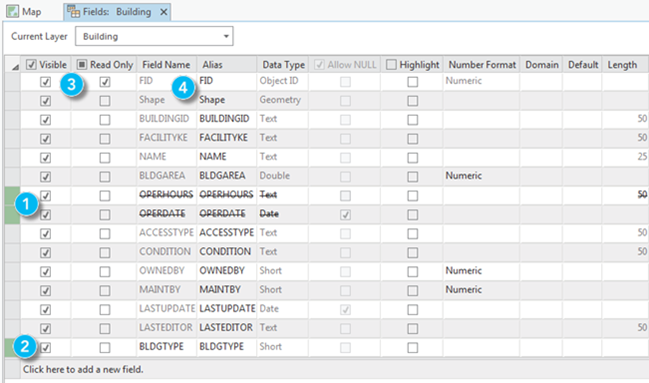
Task: Click the Map tab icon
Action: click(x=12, y=12)
